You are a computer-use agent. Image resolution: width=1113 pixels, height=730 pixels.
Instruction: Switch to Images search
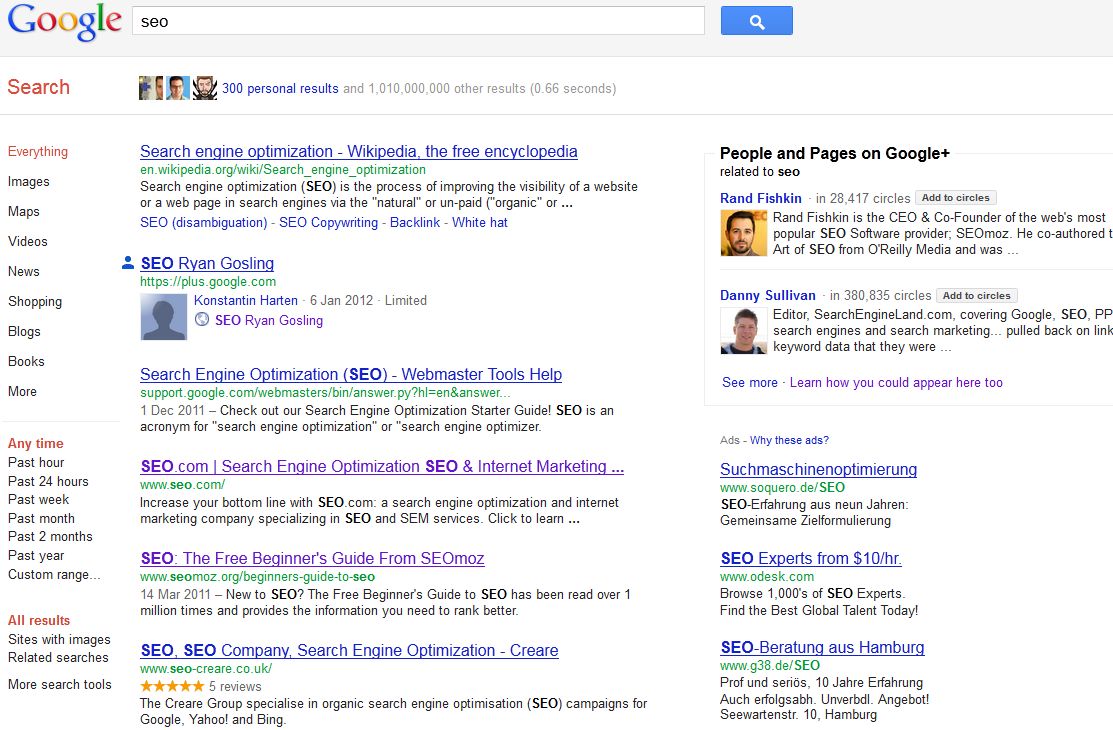tap(28, 181)
